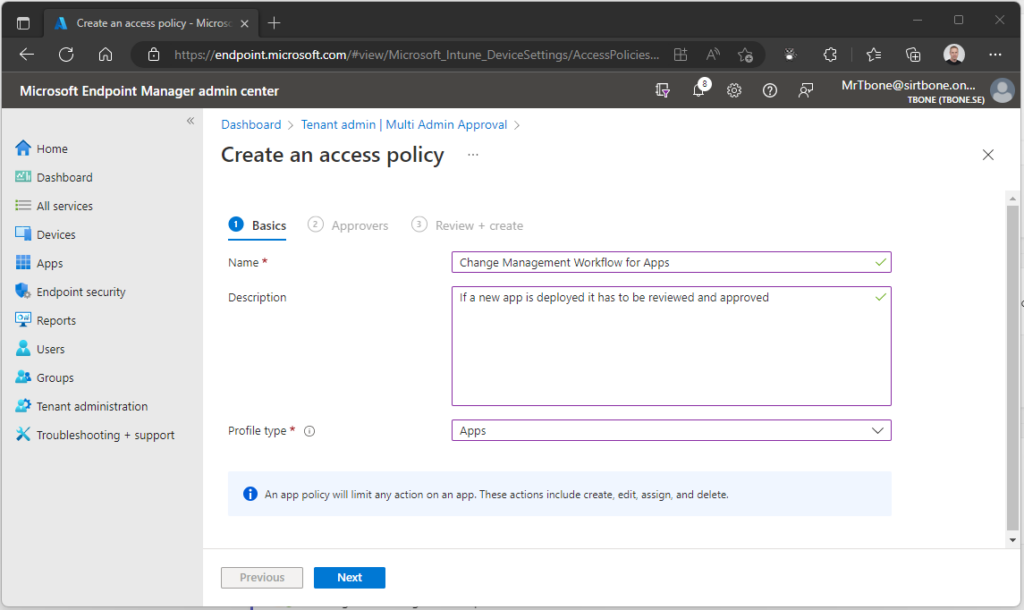Switch to the Approvers step tab
Screen dimensions: 1024x610
click(348, 225)
